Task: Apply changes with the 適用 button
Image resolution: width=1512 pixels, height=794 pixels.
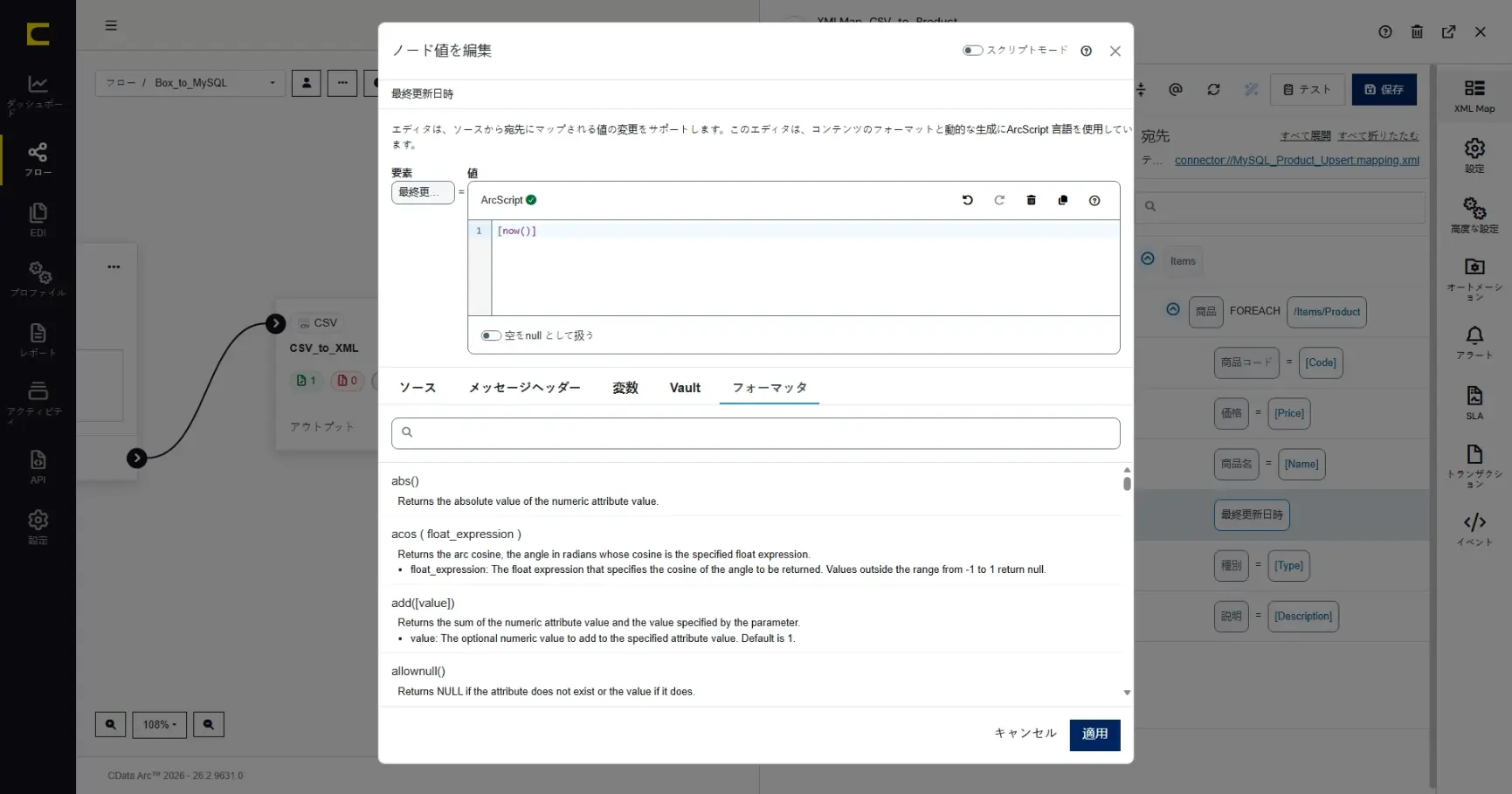Action: click(1094, 735)
